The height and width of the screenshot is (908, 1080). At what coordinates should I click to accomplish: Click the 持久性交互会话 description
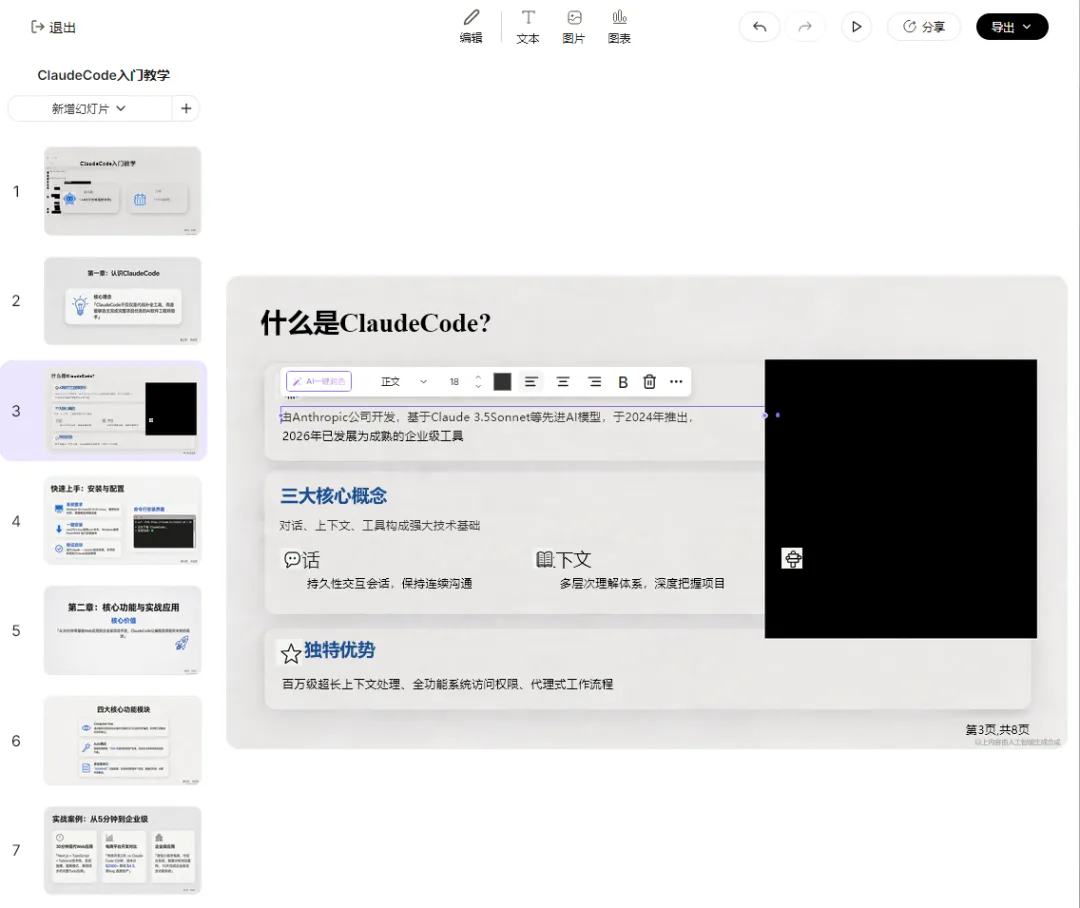(390, 584)
